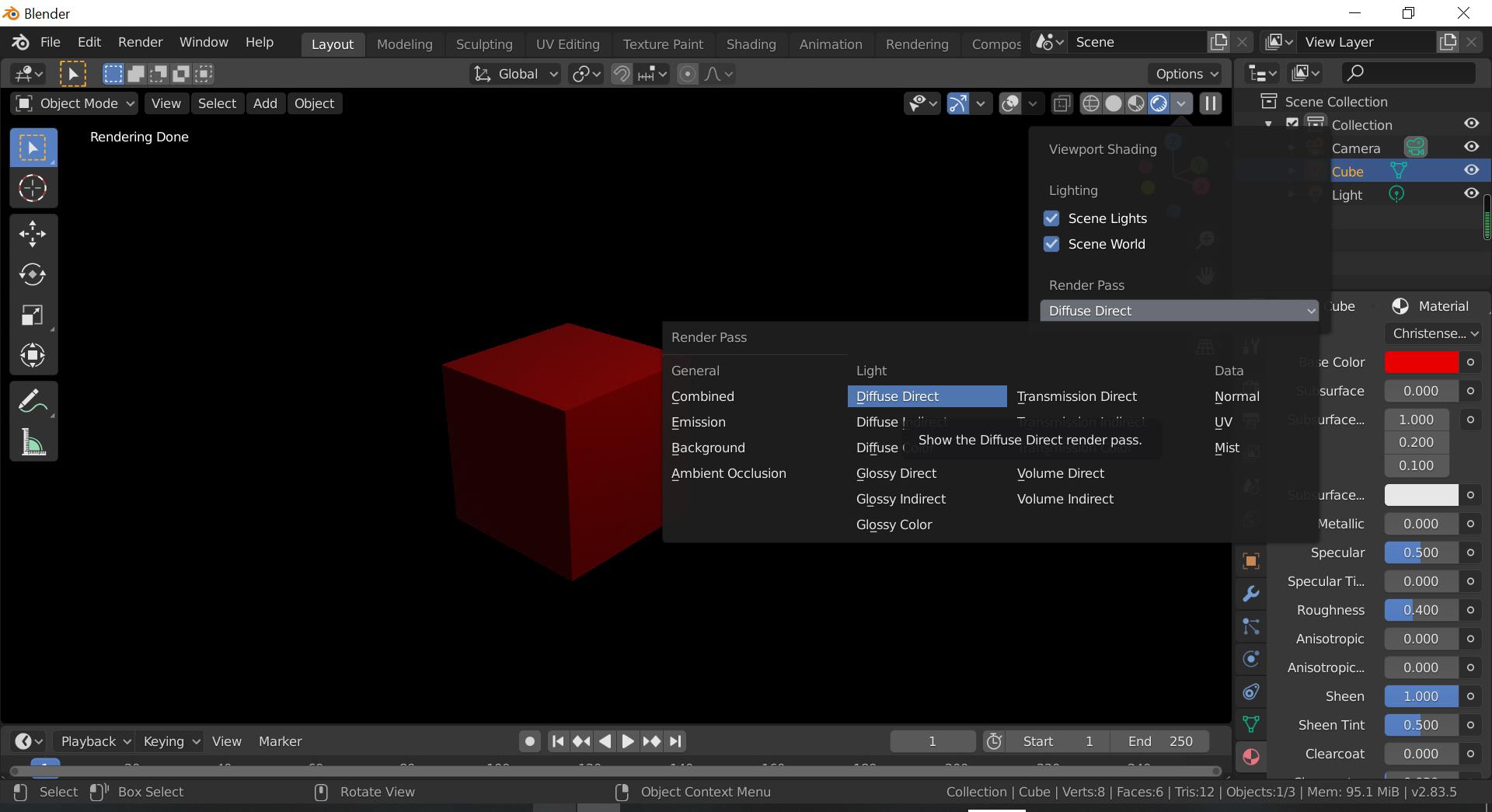The width and height of the screenshot is (1492, 812).
Task: Hide the Light in the outliner
Action: (1471, 193)
